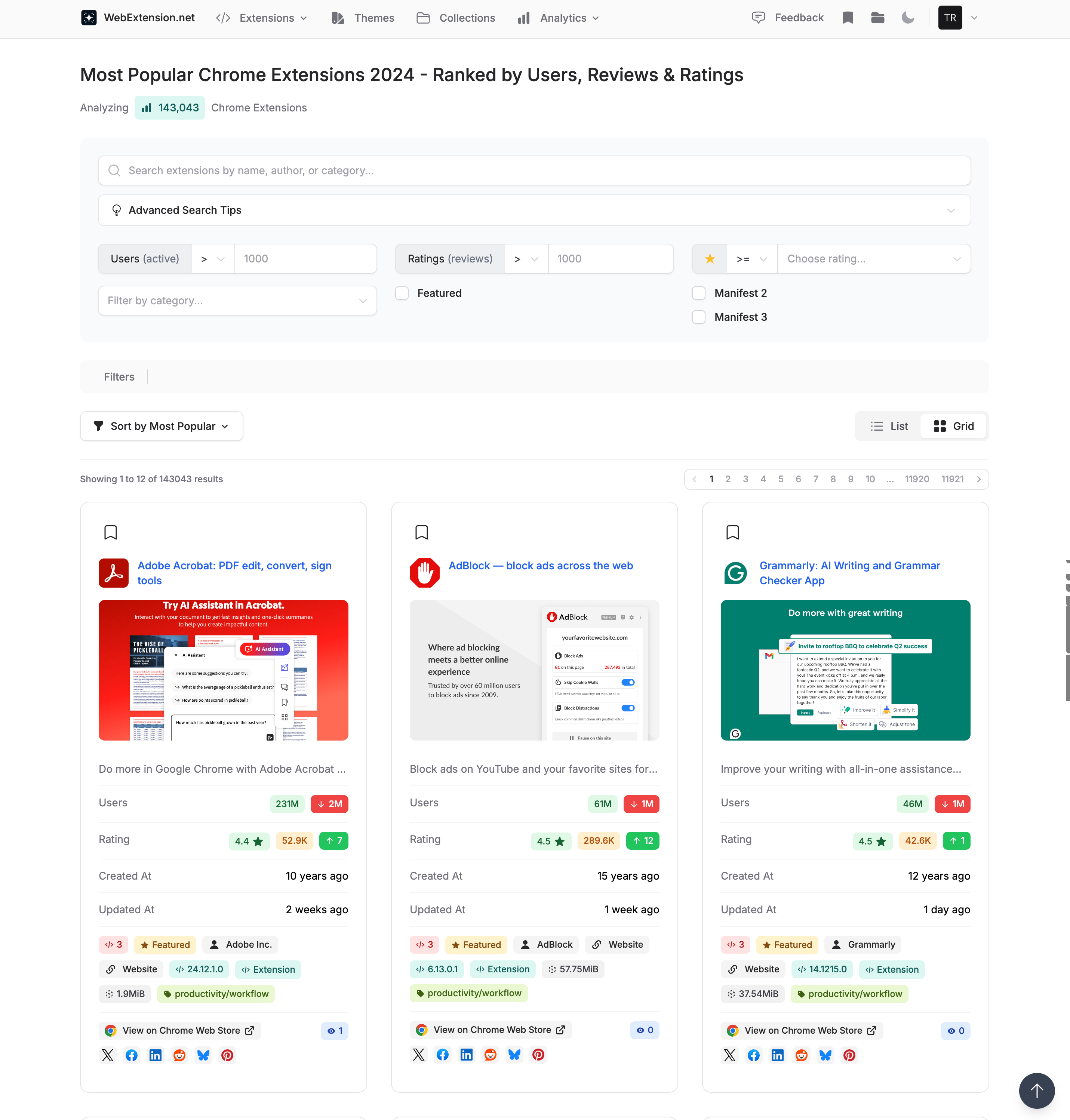Open the Analytics dropdown menu
Viewport: 1070px width, 1120px height.
(x=559, y=18)
